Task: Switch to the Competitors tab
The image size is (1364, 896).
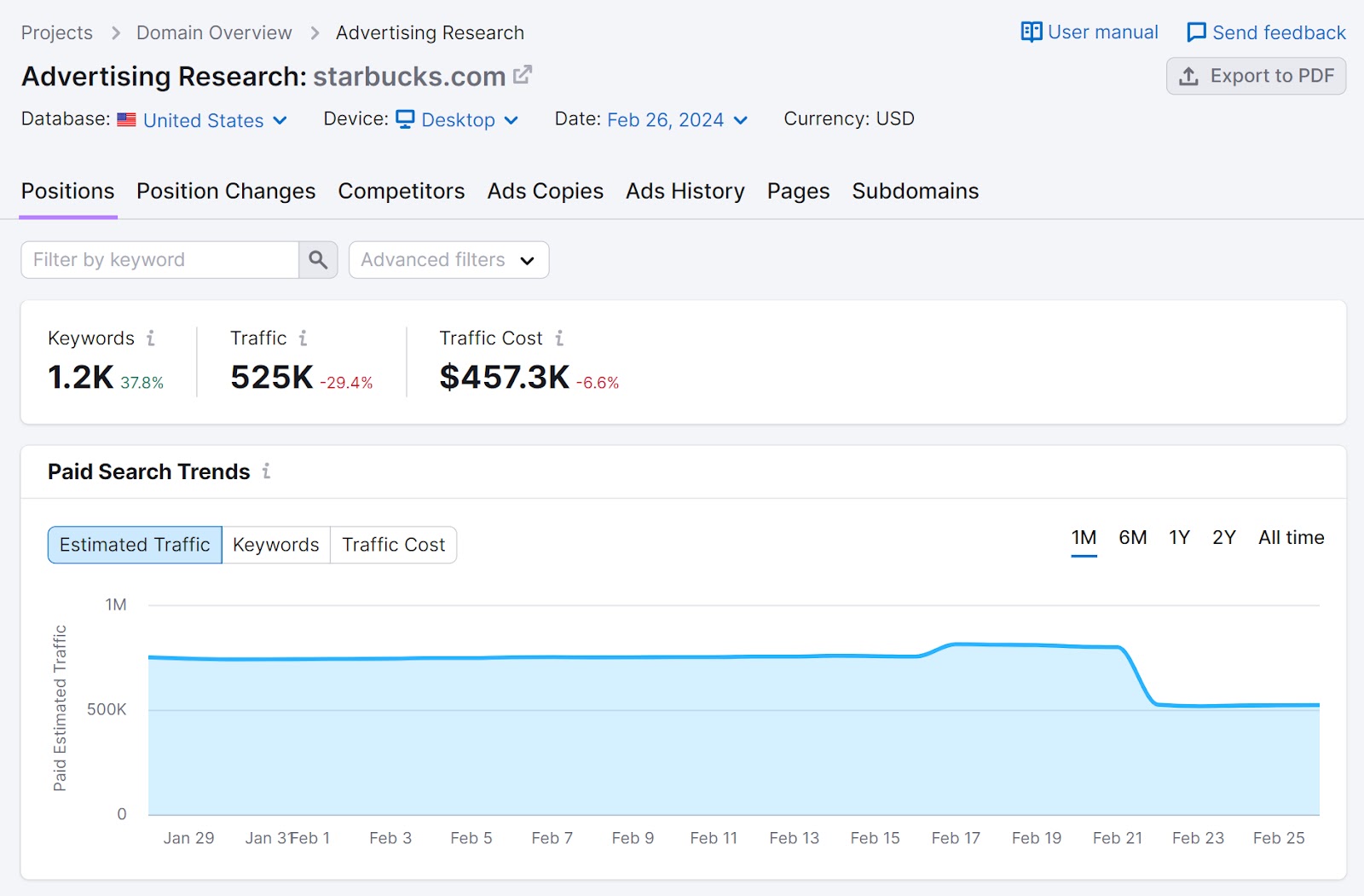Action: pos(401,191)
